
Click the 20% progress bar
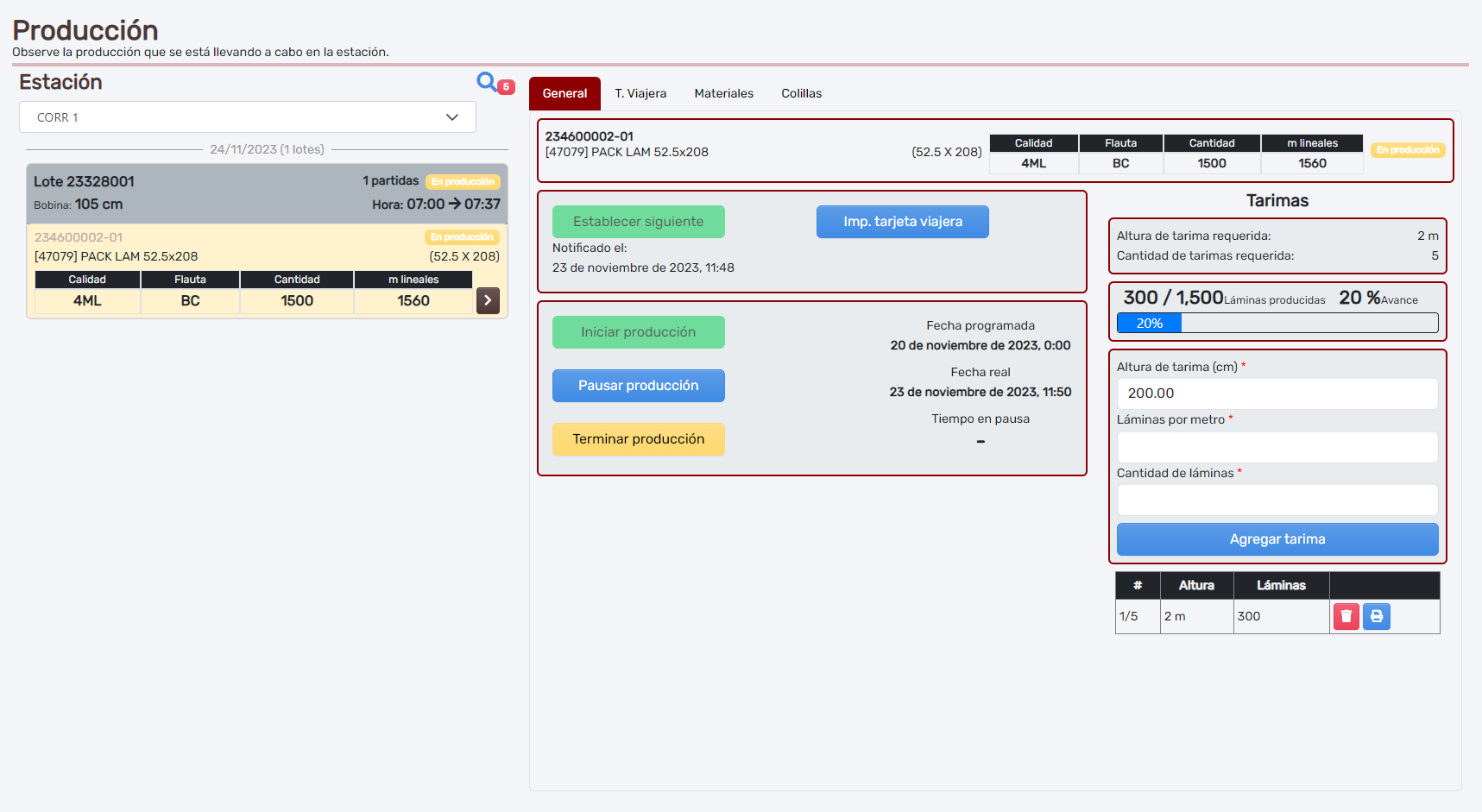pyautogui.click(x=1277, y=323)
